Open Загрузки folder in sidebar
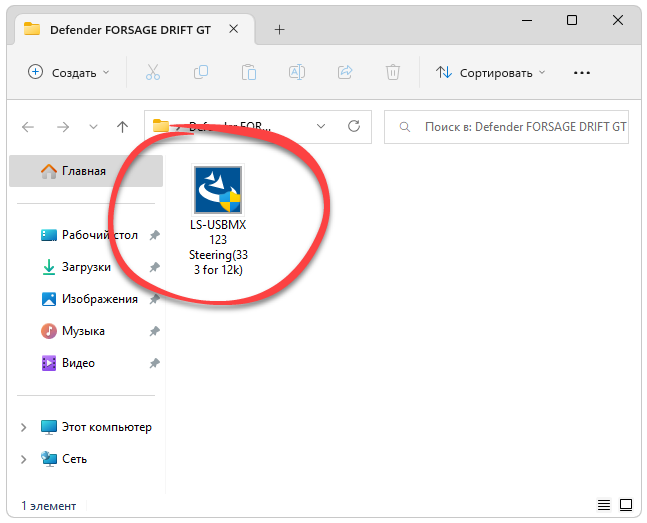The height and width of the screenshot is (523, 647). coord(76,267)
